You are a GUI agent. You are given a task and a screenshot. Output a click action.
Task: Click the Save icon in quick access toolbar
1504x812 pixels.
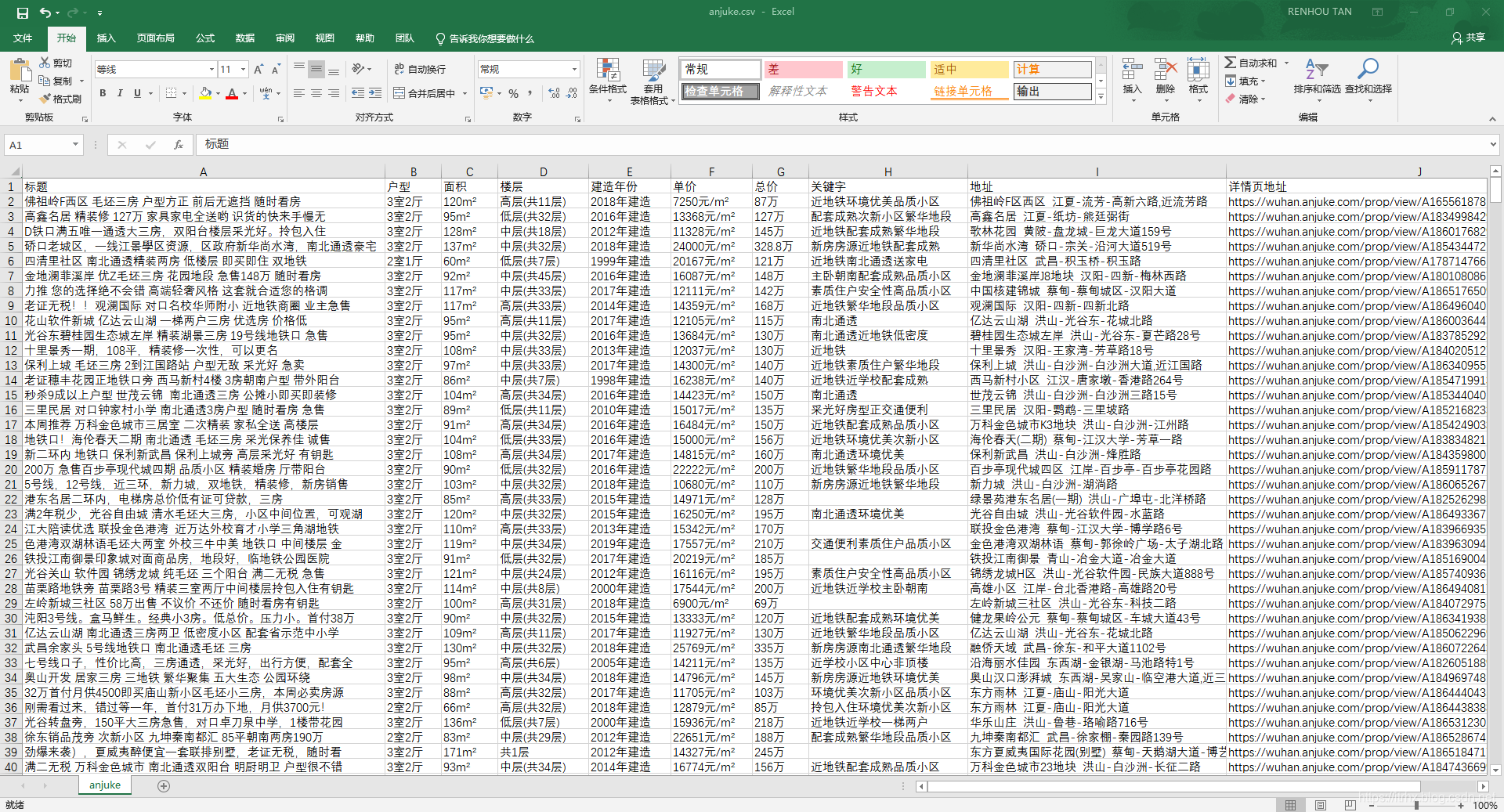tap(22, 13)
